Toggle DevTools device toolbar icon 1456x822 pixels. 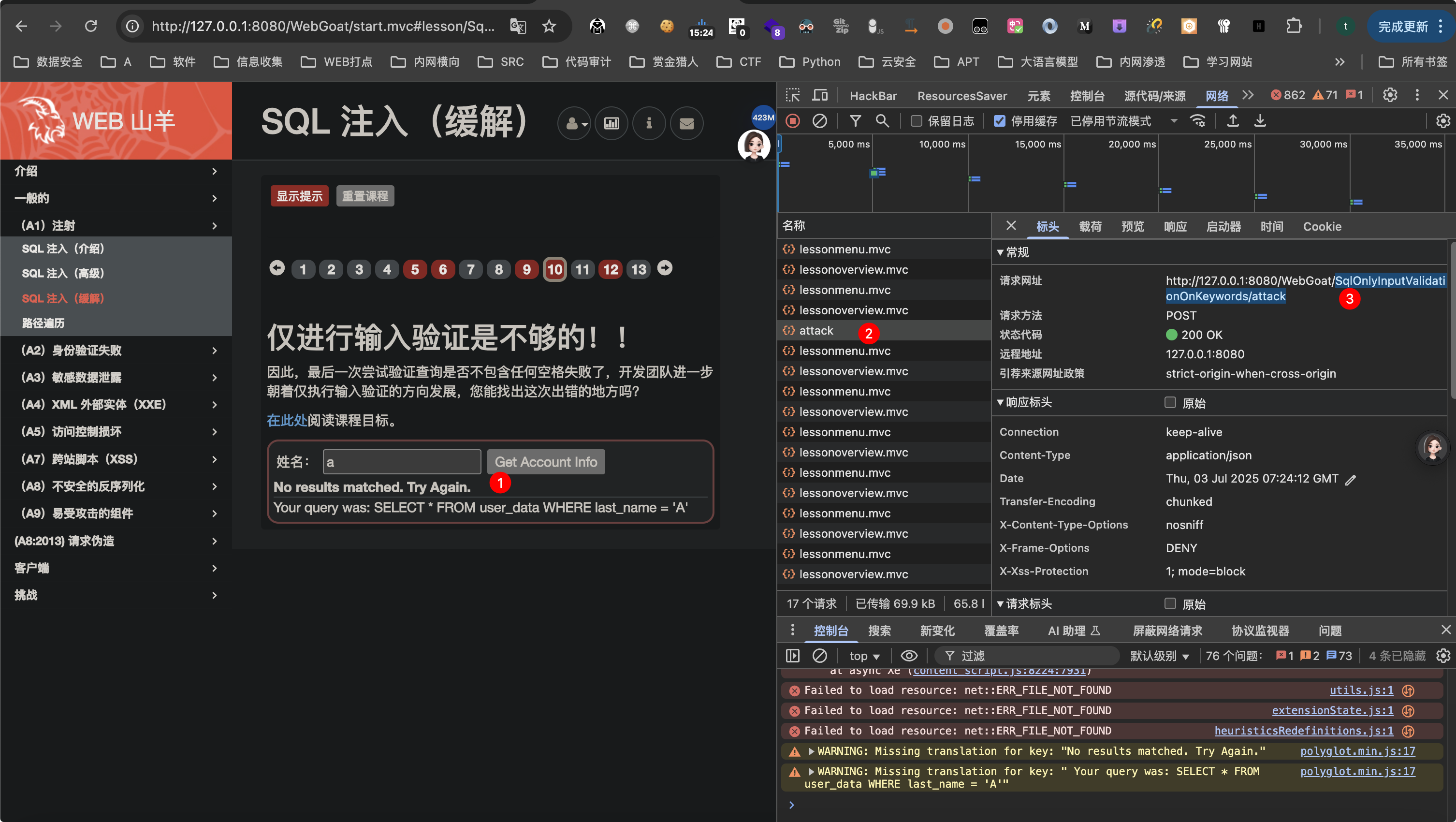[x=819, y=95]
